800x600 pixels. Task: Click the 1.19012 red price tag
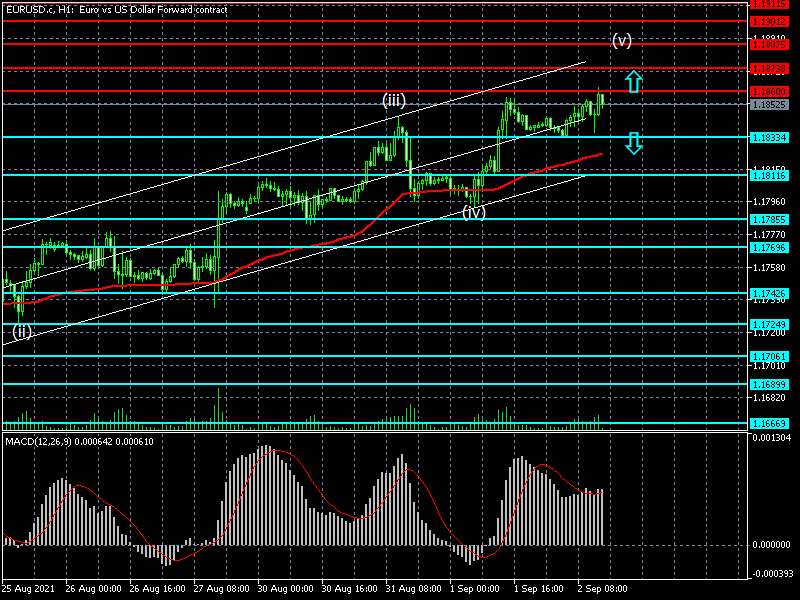click(x=773, y=20)
